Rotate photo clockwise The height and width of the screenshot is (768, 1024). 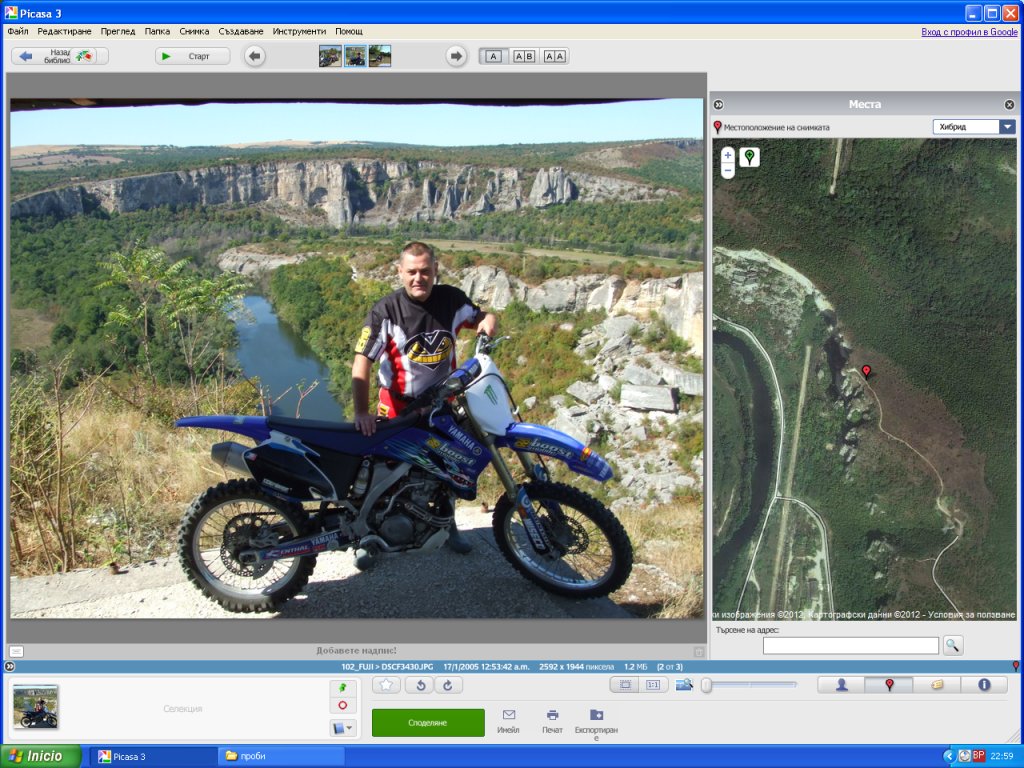pyautogui.click(x=448, y=684)
